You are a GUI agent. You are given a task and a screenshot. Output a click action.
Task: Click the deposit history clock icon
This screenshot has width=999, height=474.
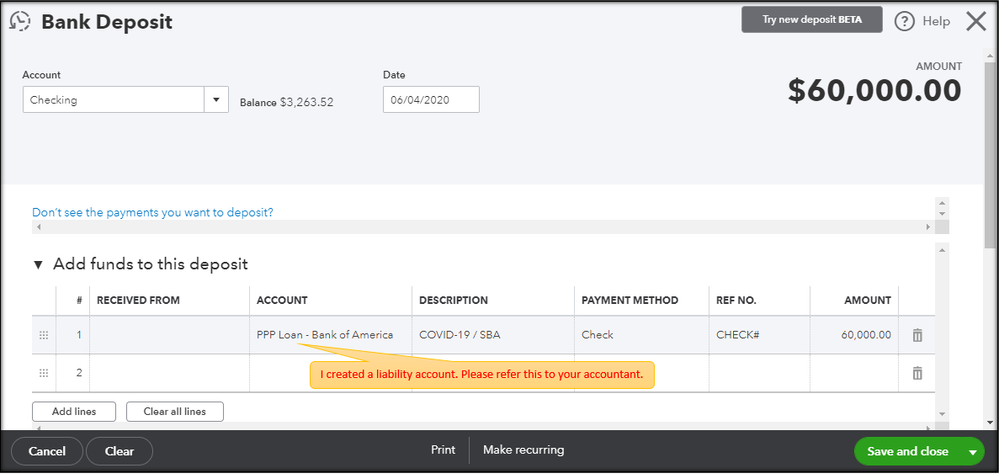tap(20, 21)
